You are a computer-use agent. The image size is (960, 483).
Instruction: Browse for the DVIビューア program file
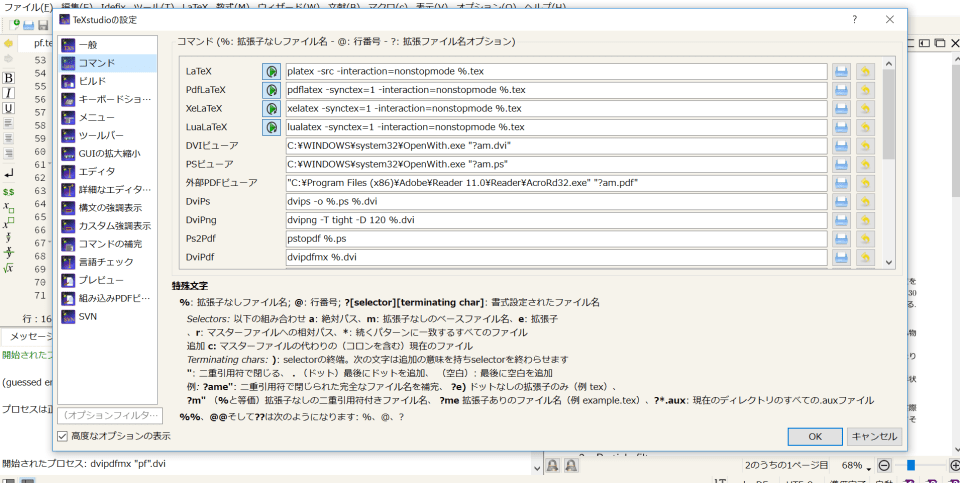(x=842, y=146)
